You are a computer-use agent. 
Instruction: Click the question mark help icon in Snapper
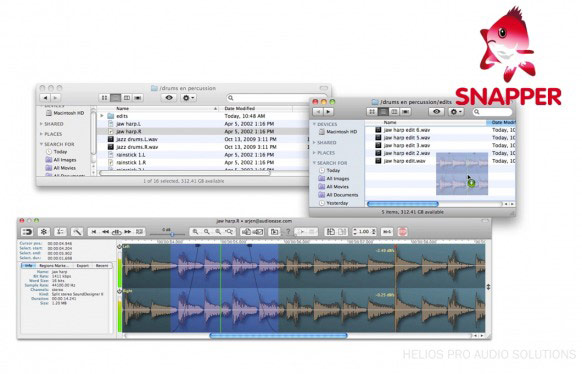pos(288,232)
